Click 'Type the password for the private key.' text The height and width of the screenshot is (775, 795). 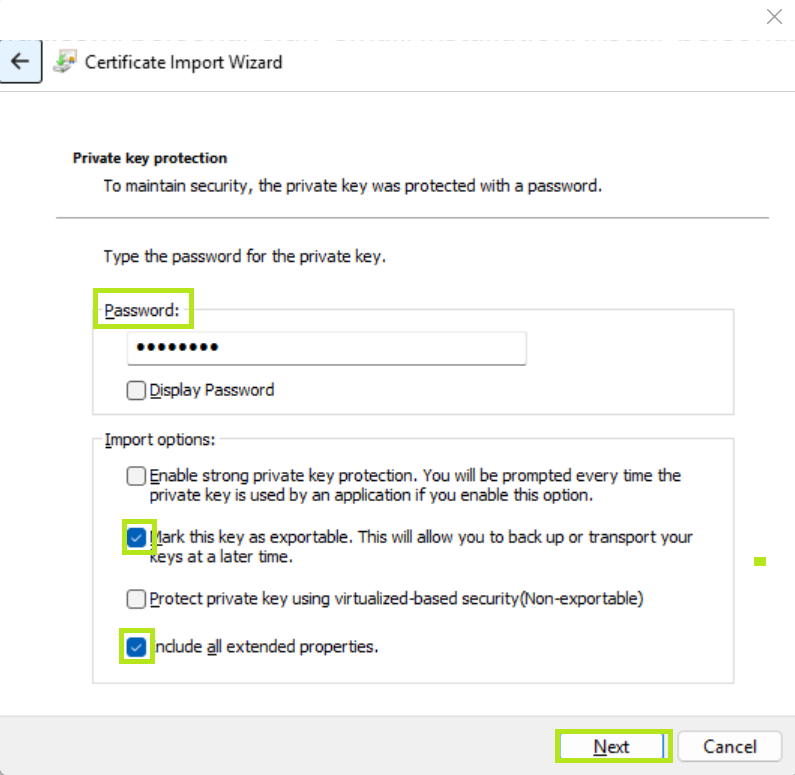tap(245, 256)
